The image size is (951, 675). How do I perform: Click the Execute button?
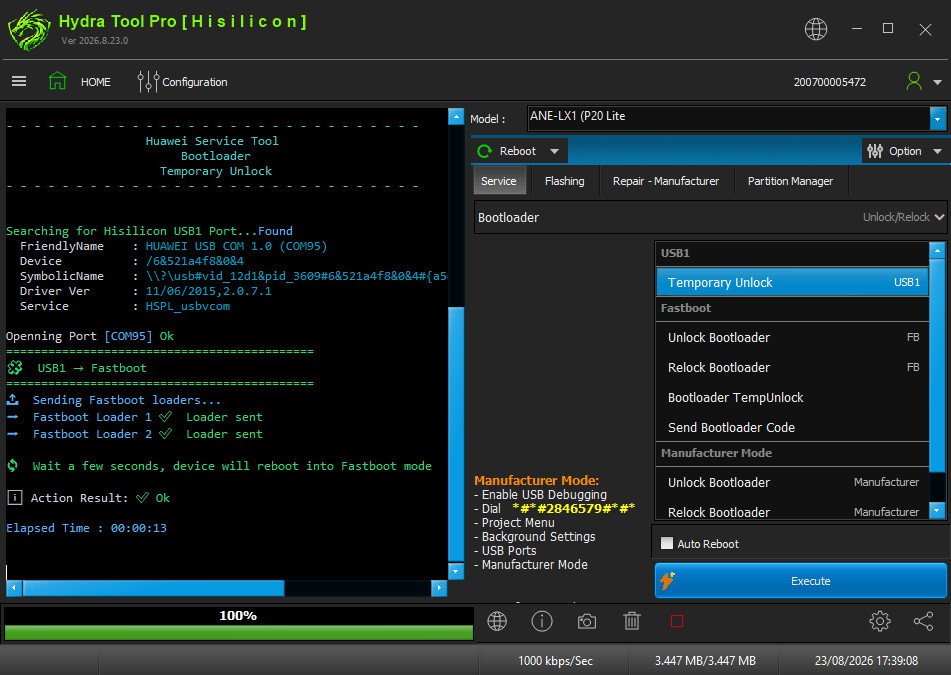[801, 580]
